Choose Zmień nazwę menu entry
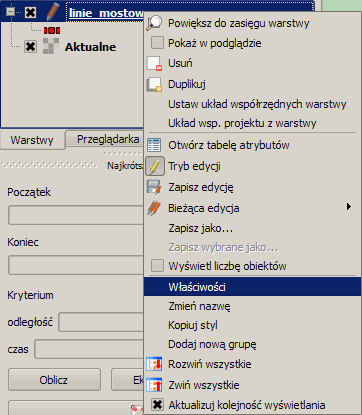The width and height of the screenshot is (362, 415). coord(199,306)
